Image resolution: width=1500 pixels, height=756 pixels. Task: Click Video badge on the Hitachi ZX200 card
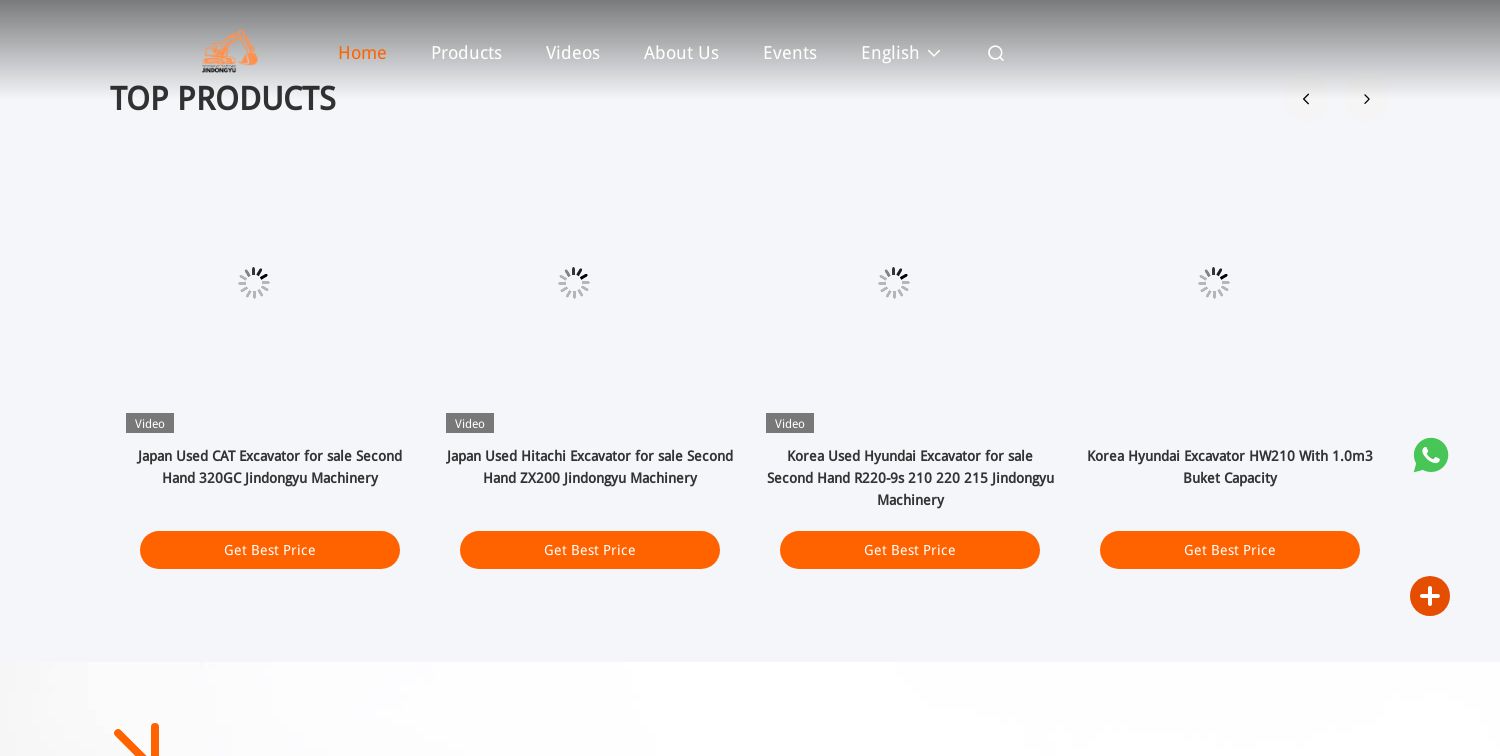pyautogui.click(x=469, y=423)
